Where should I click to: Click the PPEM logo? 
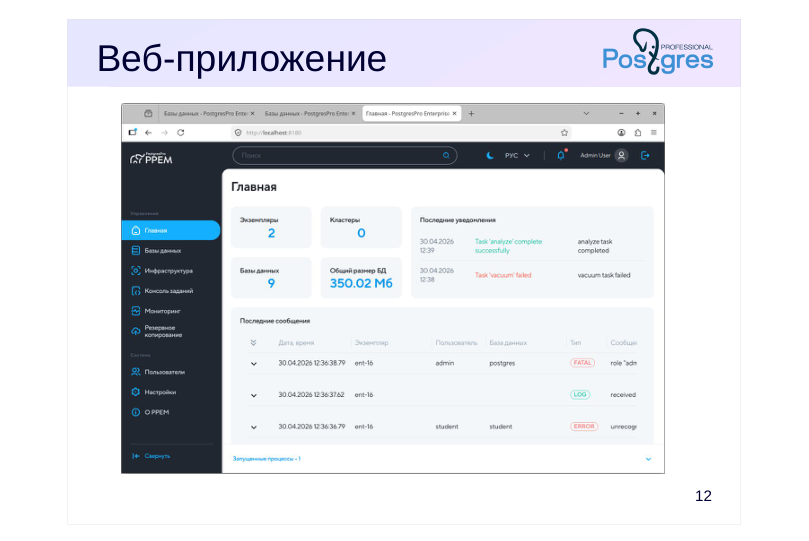[x=151, y=158]
